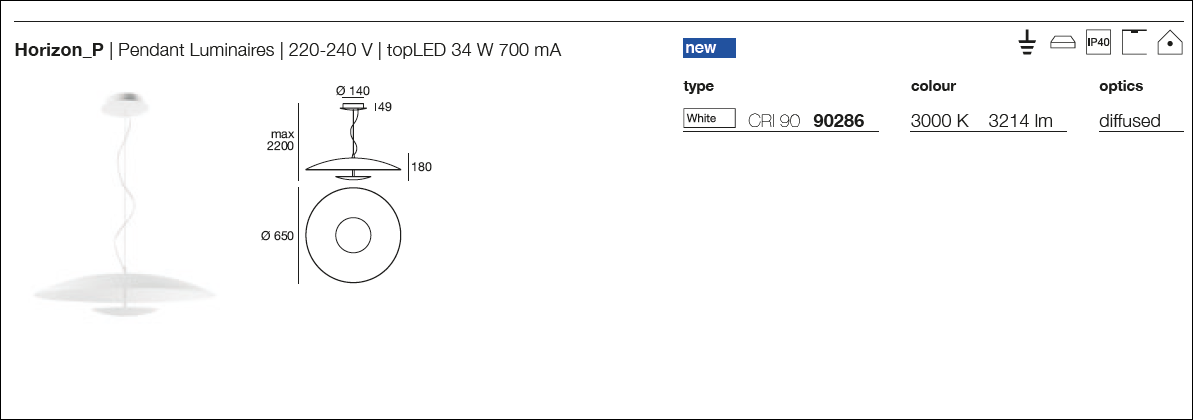
Task: Click the top view circular drawing
Action: (353, 235)
